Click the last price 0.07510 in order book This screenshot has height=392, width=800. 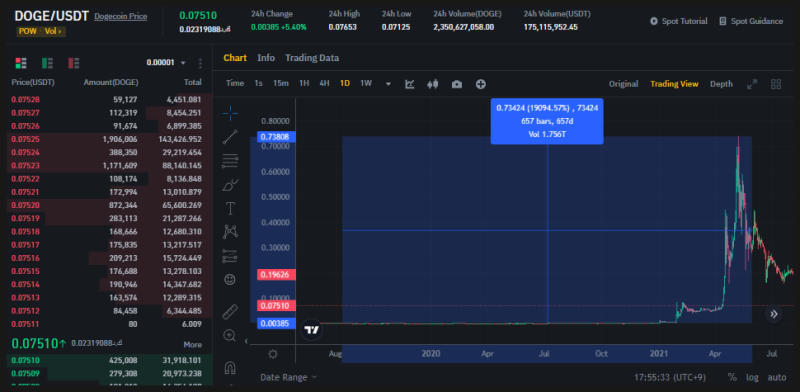pyautogui.click(x=39, y=343)
